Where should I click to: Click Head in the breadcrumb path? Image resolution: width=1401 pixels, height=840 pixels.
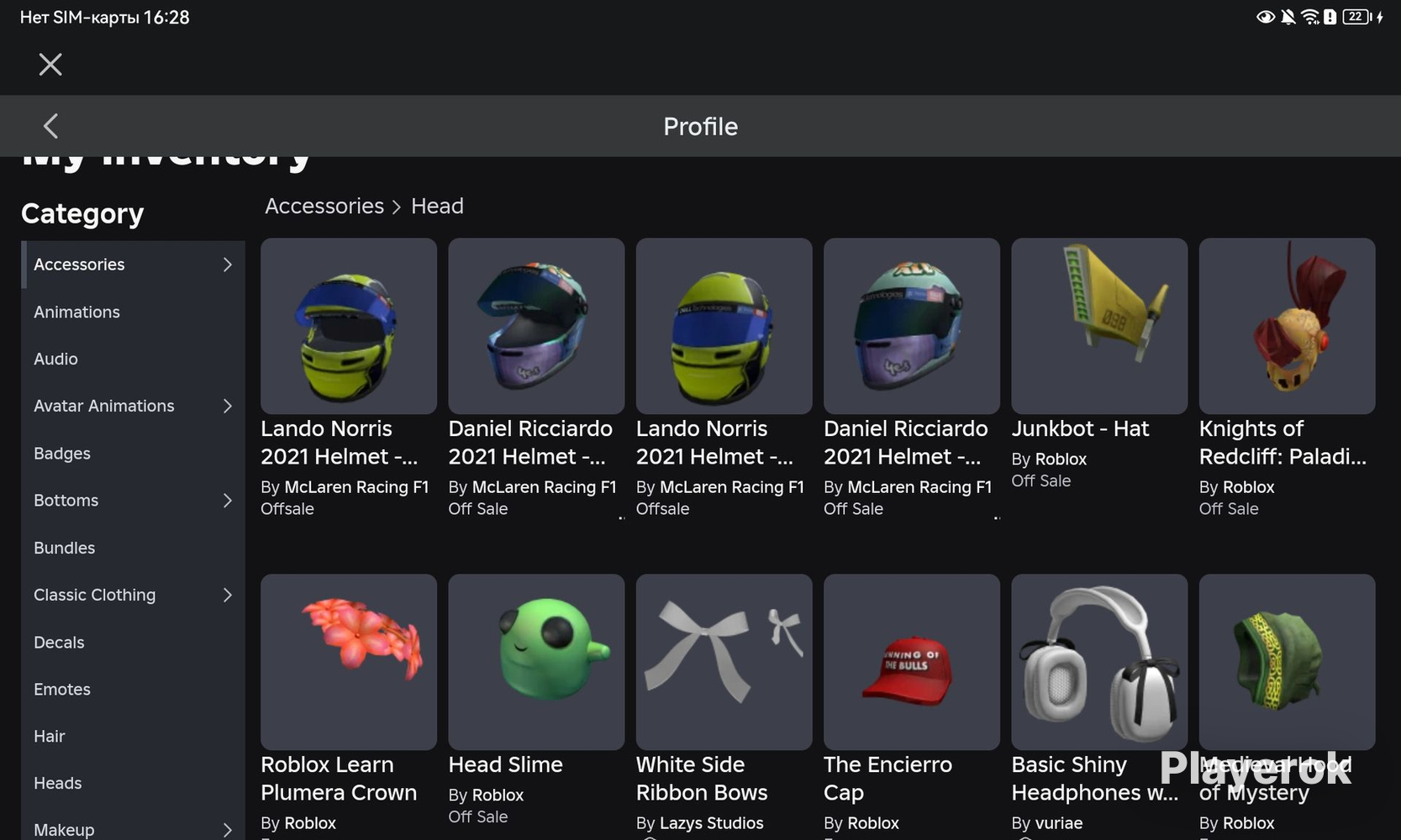tap(437, 206)
